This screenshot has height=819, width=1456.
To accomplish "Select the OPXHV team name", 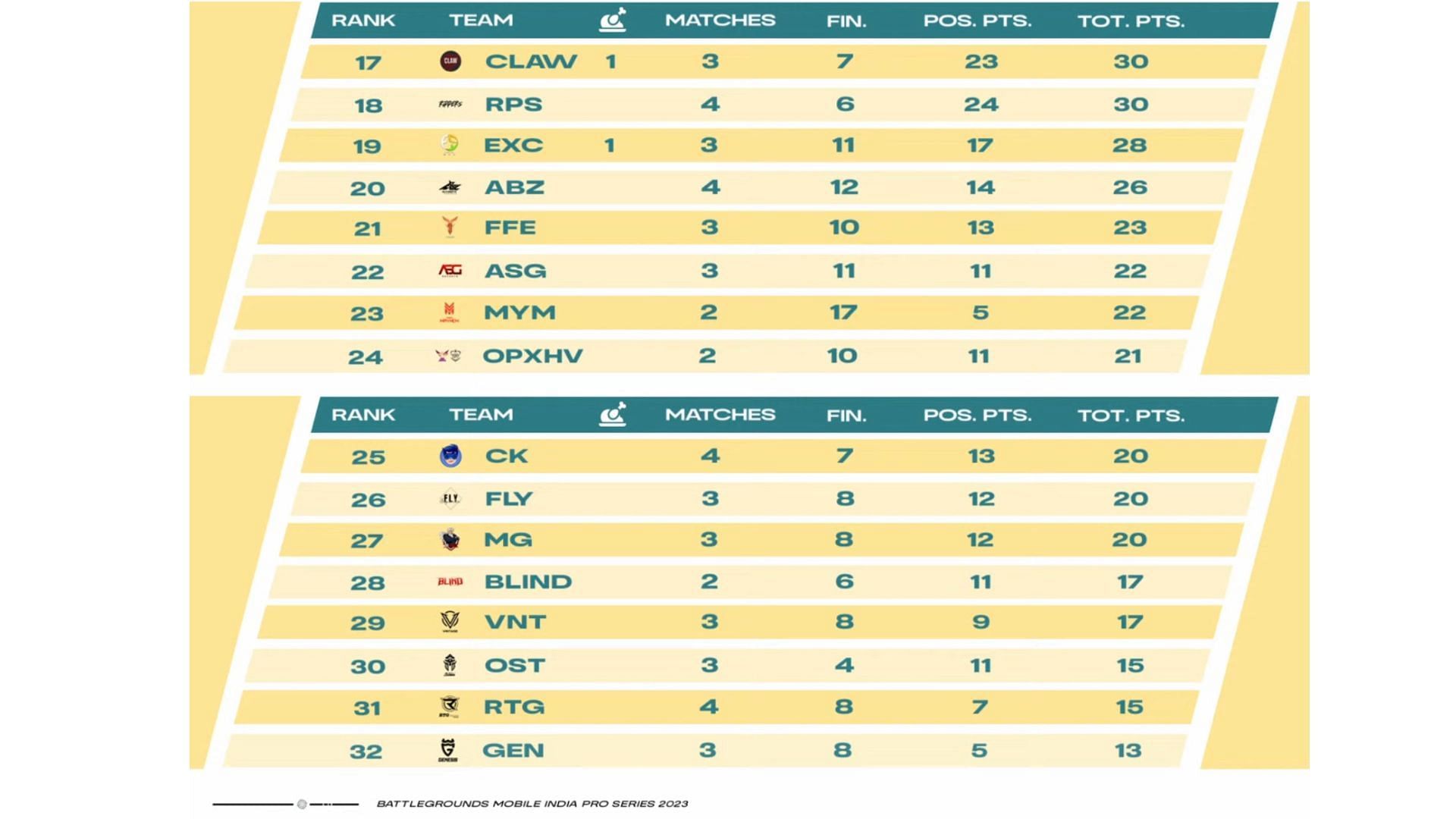I will tap(532, 356).
